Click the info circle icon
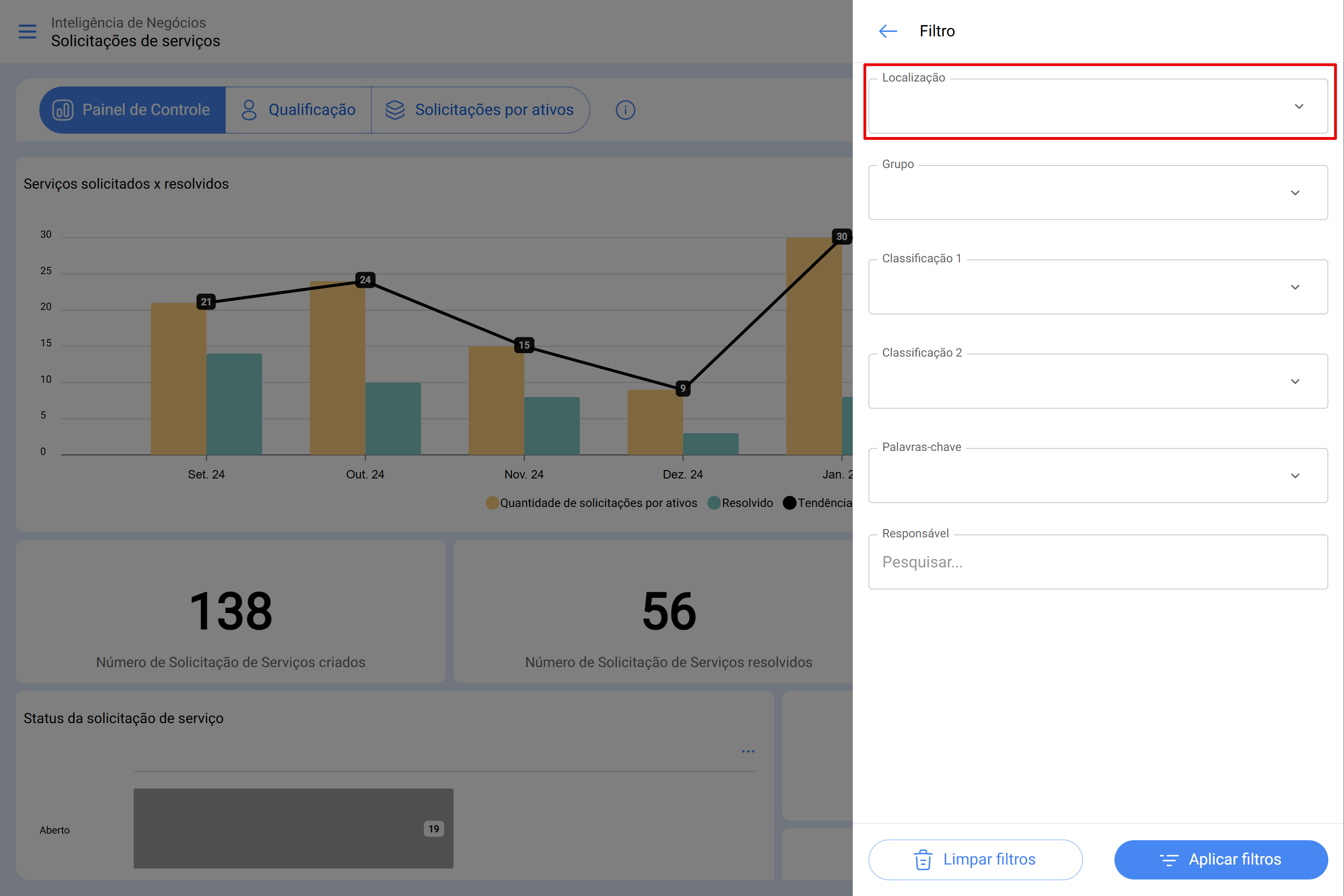Viewport: 1344px width, 896px height. click(625, 110)
